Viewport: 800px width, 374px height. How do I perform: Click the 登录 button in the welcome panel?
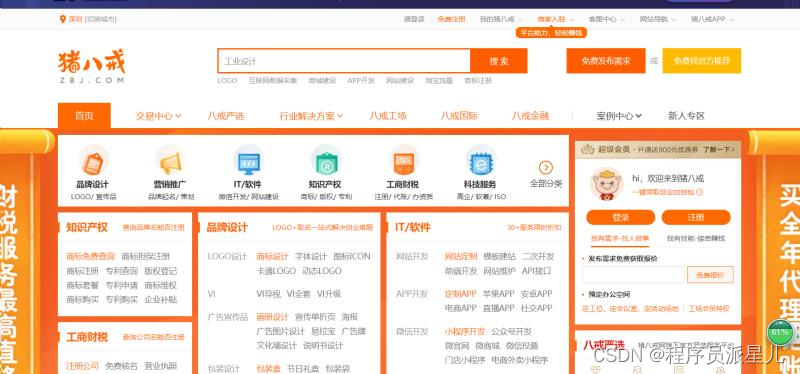(x=620, y=217)
